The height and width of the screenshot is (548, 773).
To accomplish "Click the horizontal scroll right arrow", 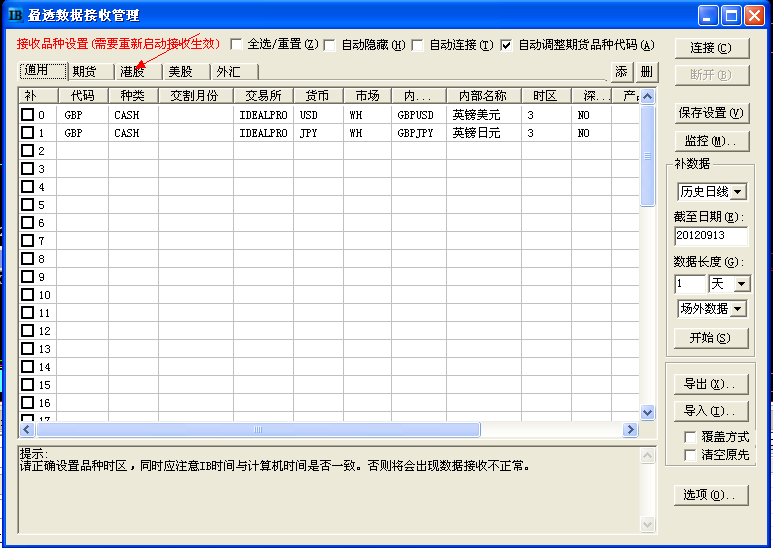I will pos(630,430).
